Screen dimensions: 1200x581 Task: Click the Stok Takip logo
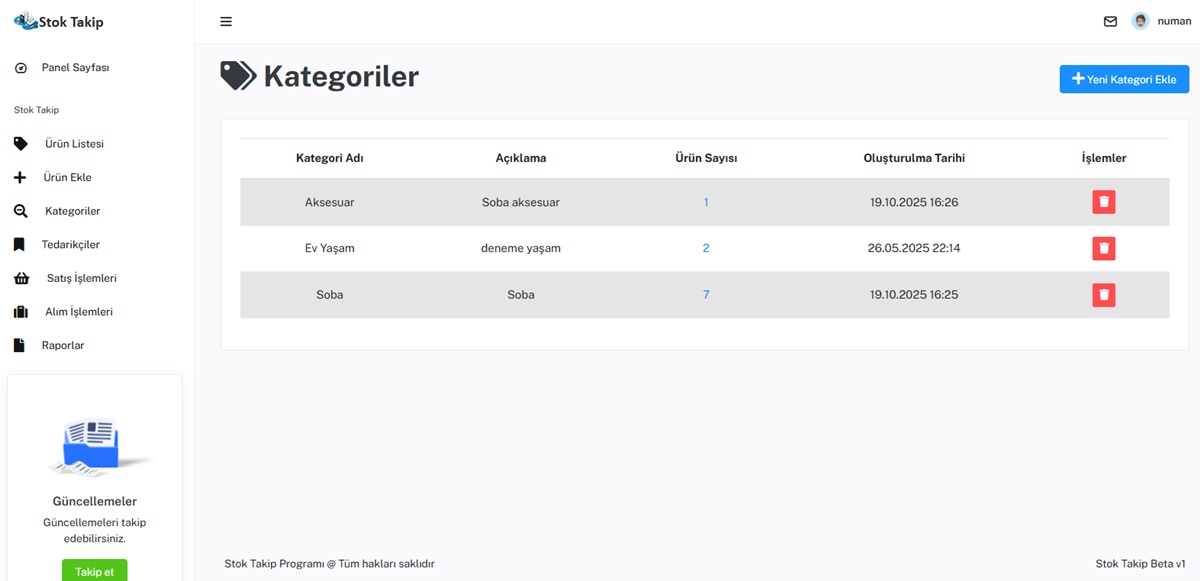58,21
